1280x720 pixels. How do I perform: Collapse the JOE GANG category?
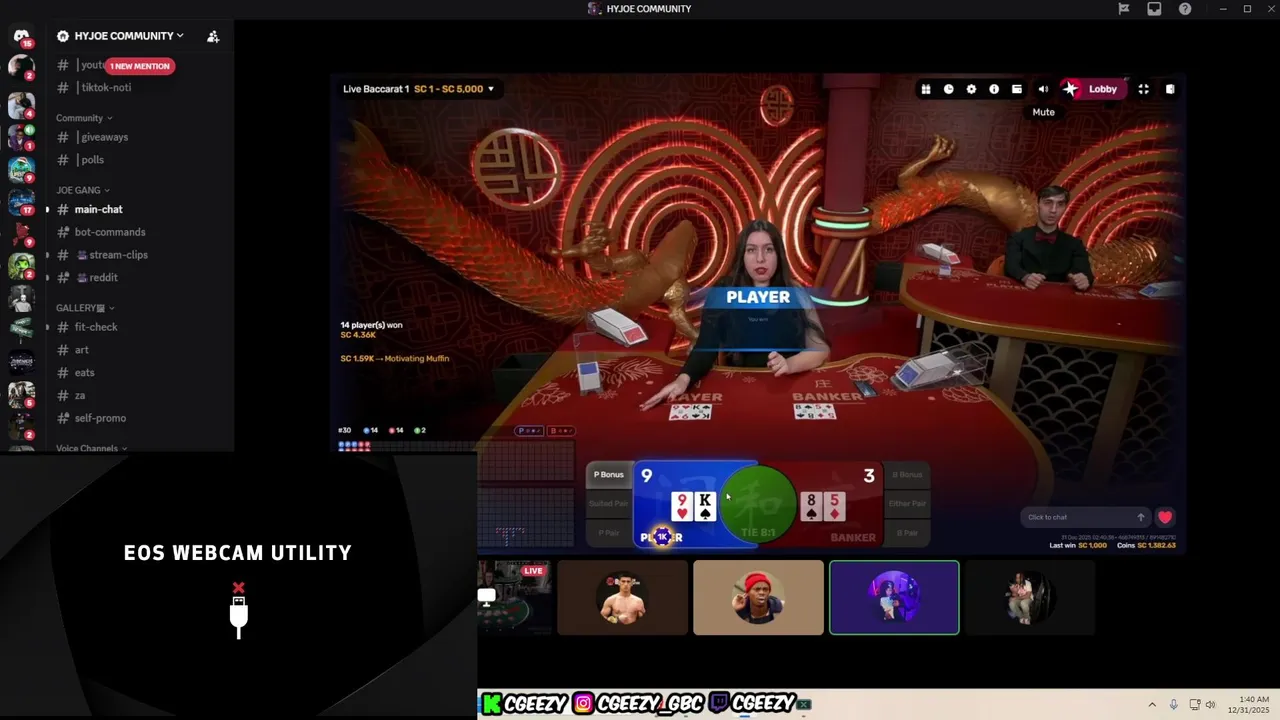pos(83,190)
